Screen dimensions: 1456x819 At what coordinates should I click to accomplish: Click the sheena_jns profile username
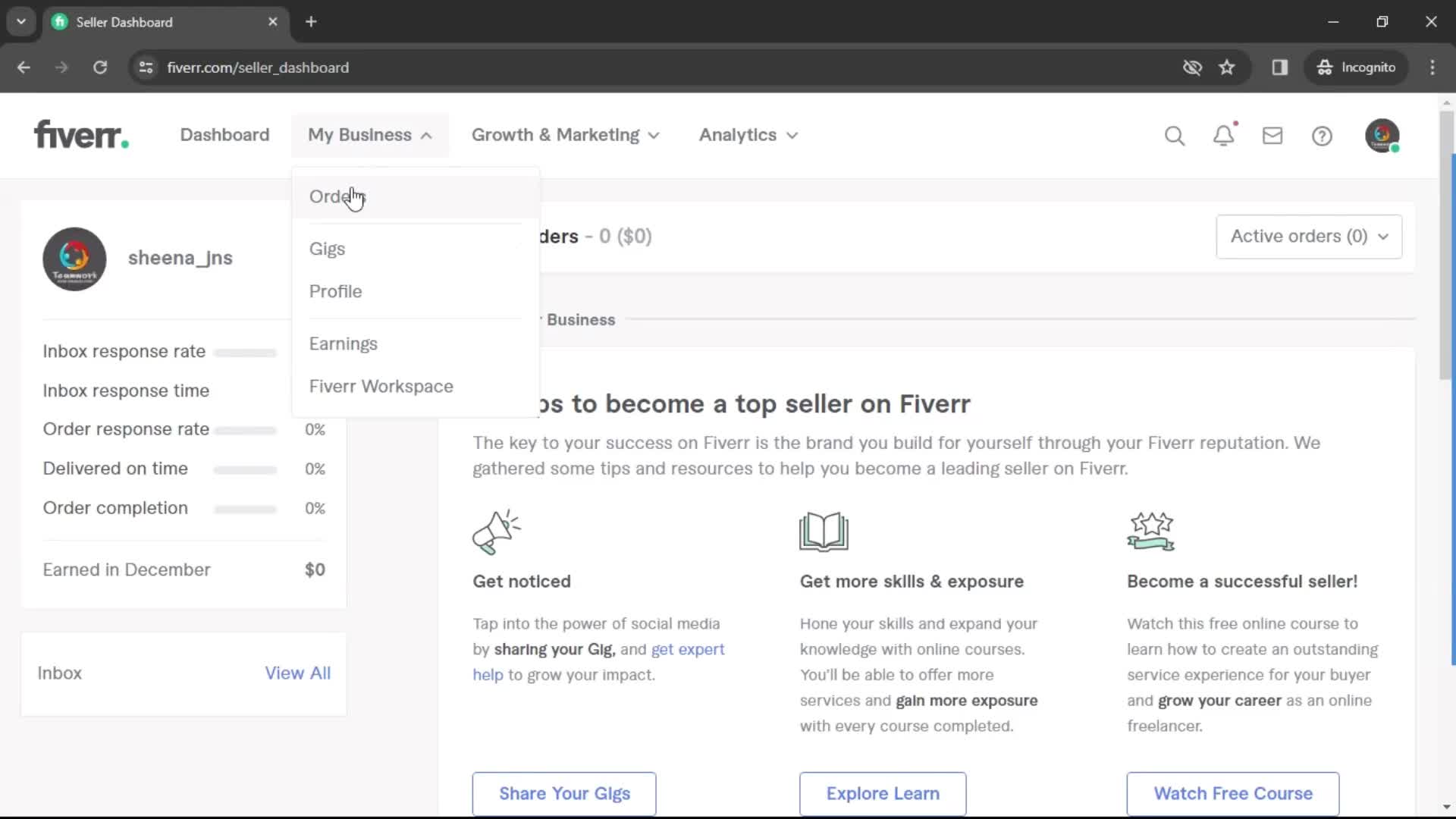180,258
